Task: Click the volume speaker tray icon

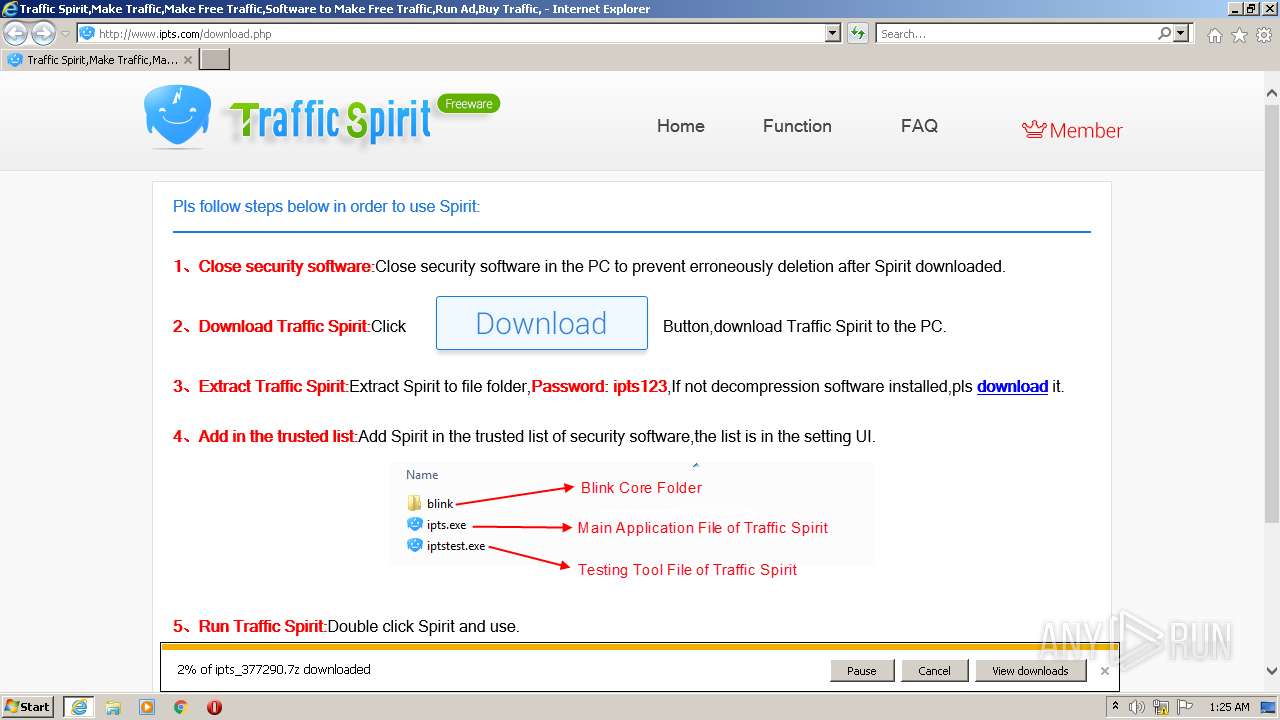Action: (x=1137, y=707)
